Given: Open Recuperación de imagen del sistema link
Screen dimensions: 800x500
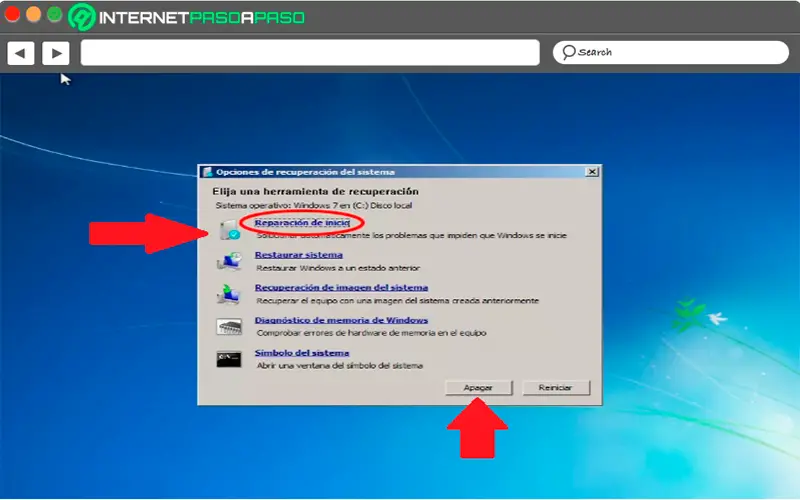Looking at the screenshot, I should 341,287.
